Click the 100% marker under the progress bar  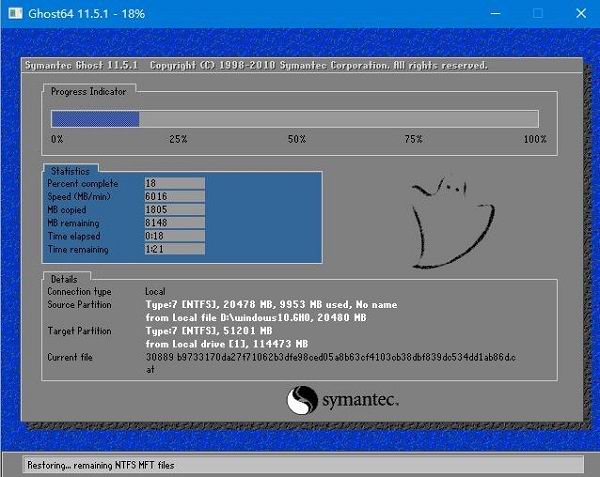534,139
